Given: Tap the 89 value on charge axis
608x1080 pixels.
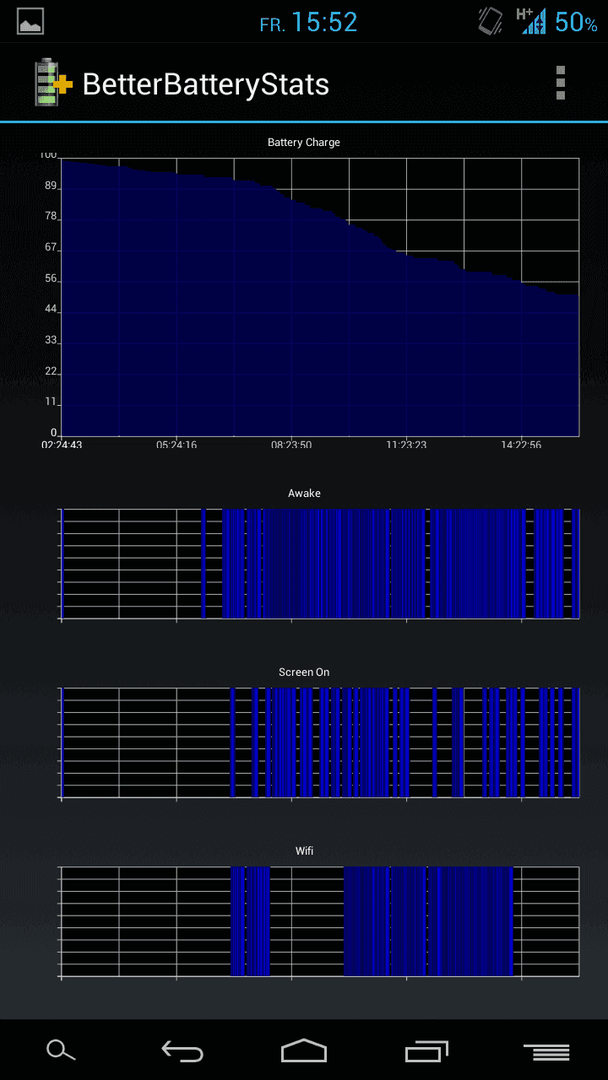Looking at the screenshot, I should [x=51, y=187].
